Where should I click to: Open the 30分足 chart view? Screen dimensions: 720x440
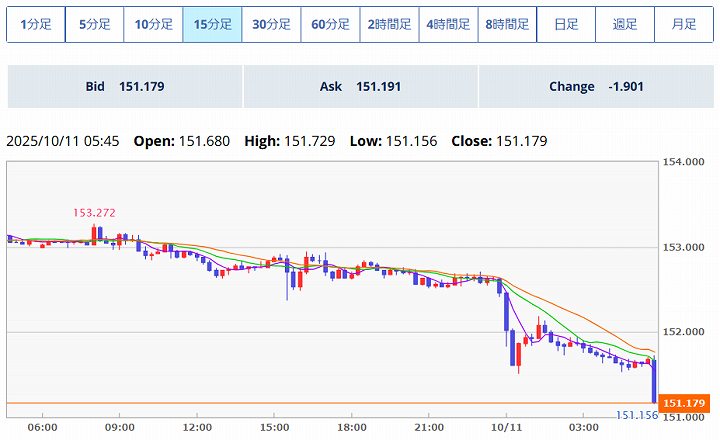point(271,25)
